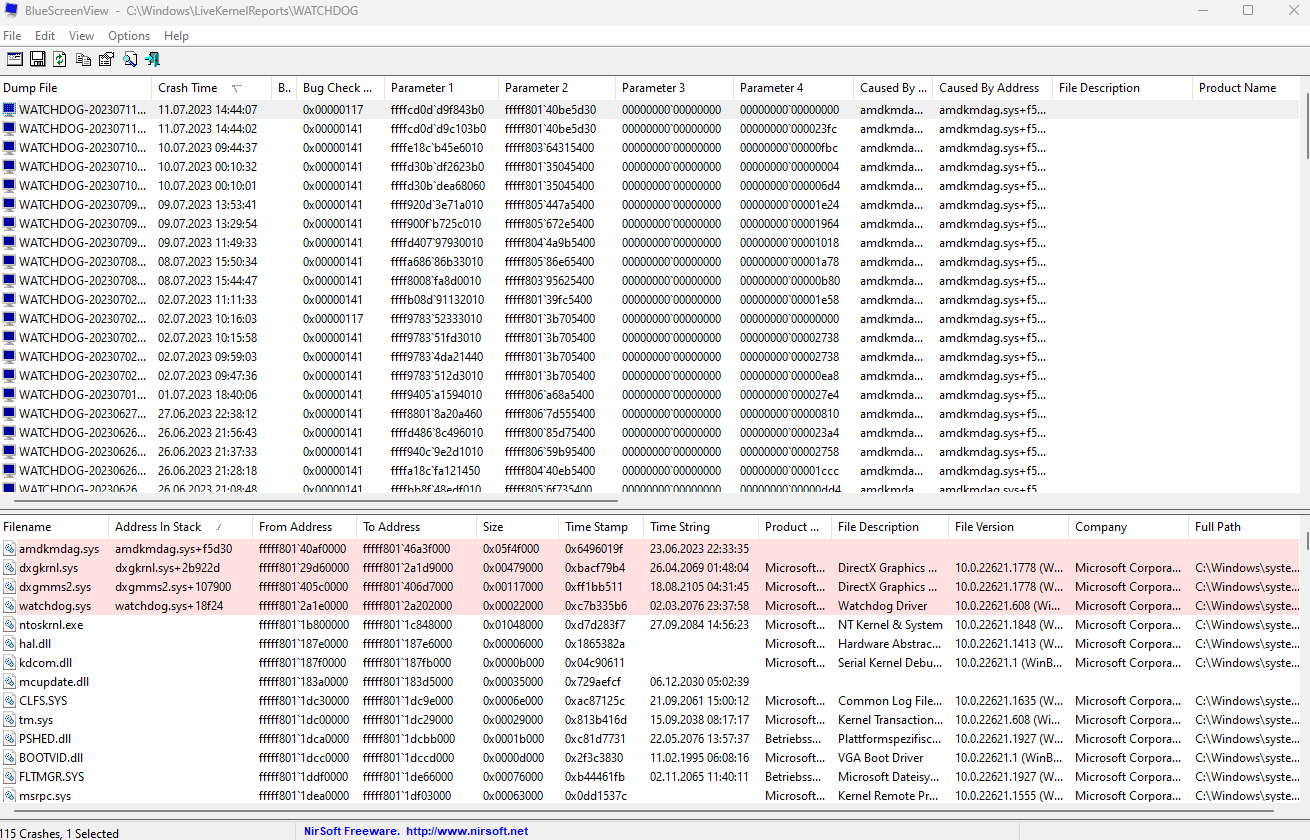
Task: Click the ntoskrnl.exe file icon
Action: (x=9, y=625)
